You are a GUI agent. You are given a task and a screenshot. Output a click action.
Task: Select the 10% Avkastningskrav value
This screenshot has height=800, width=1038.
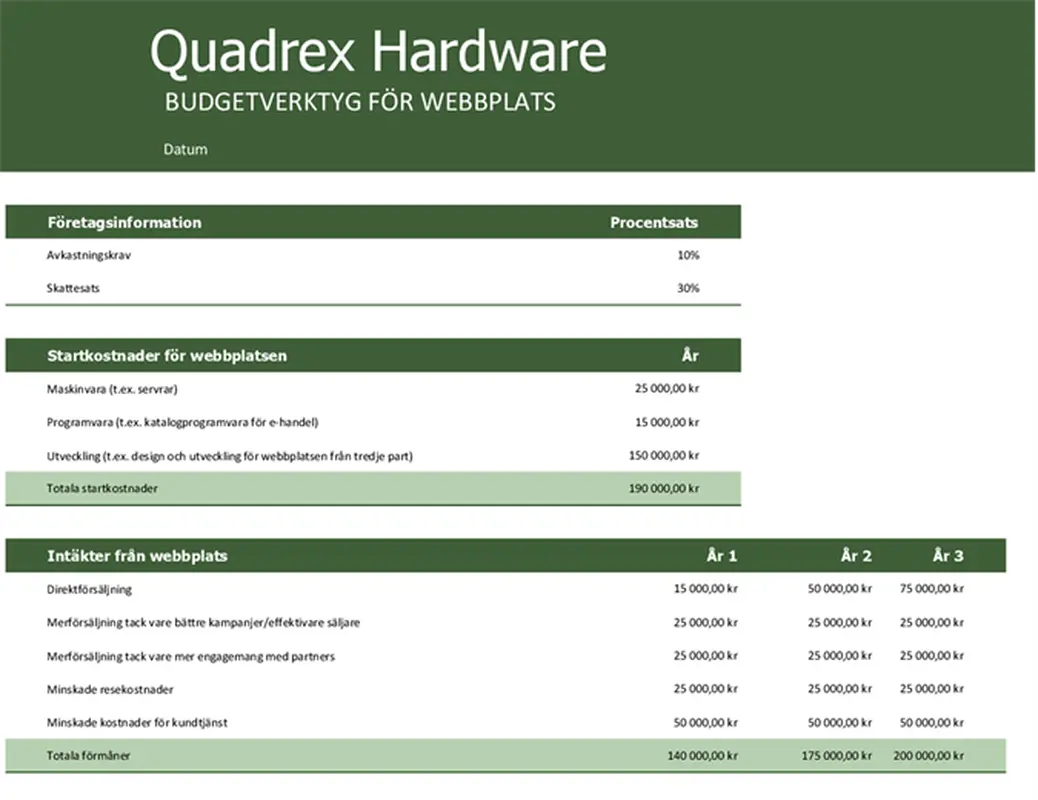click(688, 255)
